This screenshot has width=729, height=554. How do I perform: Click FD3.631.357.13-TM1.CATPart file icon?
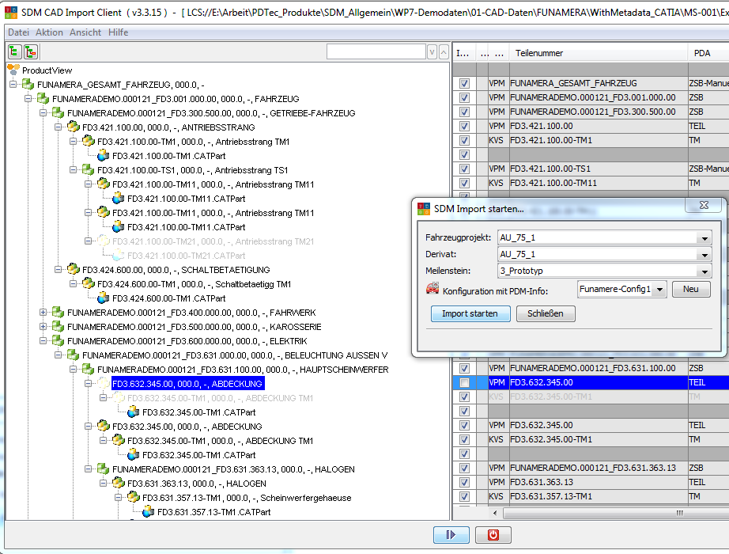[x=148, y=512]
